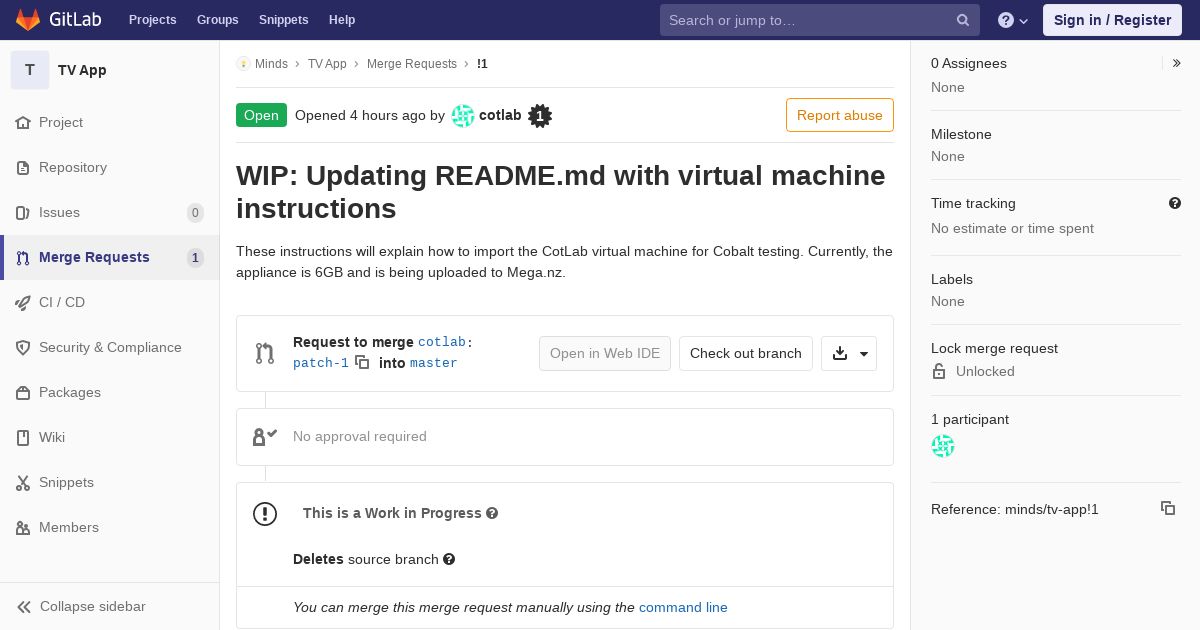Click the Labels heading text
Screen dimensions: 1200x630
(952, 279)
